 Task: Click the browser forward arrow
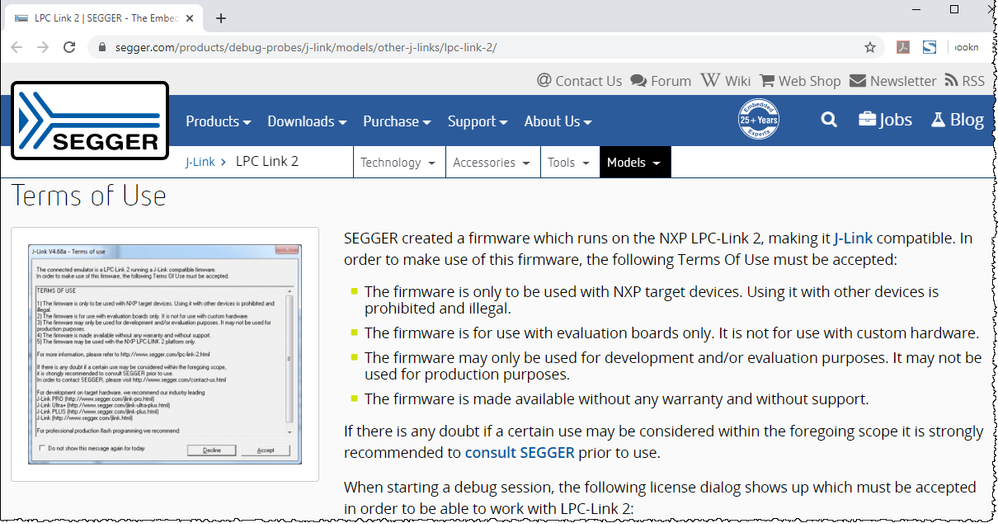(x=43, y=47)
